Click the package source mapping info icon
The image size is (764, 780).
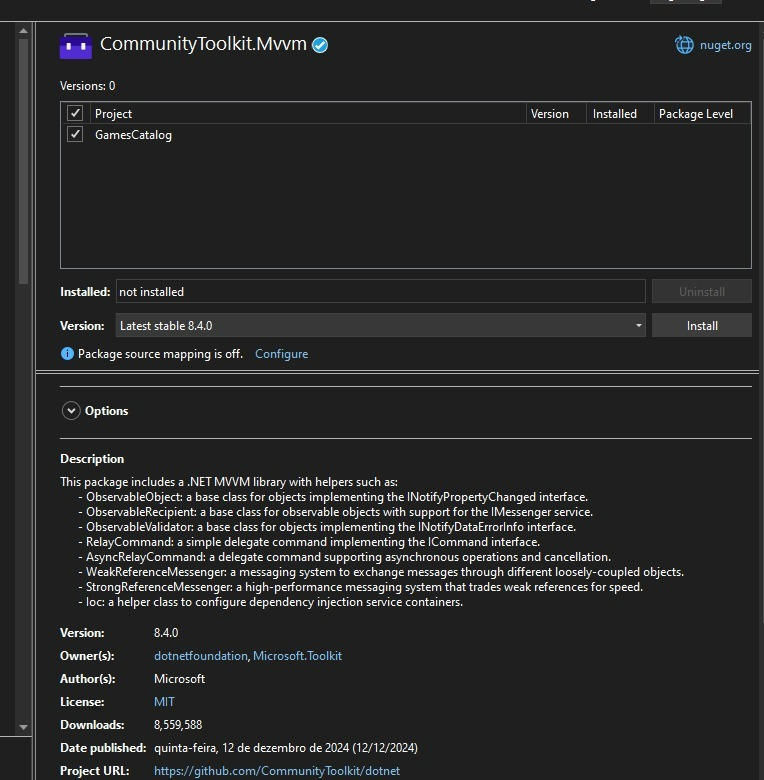[67, 354]
